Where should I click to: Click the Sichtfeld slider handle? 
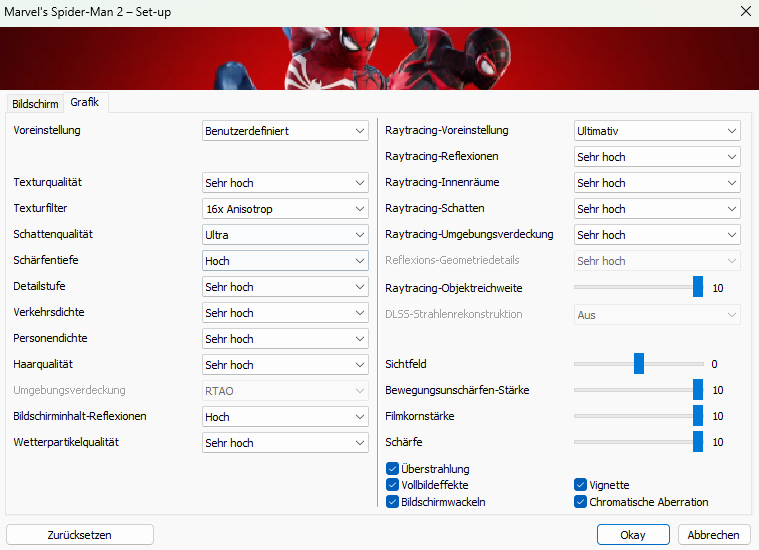639,364
